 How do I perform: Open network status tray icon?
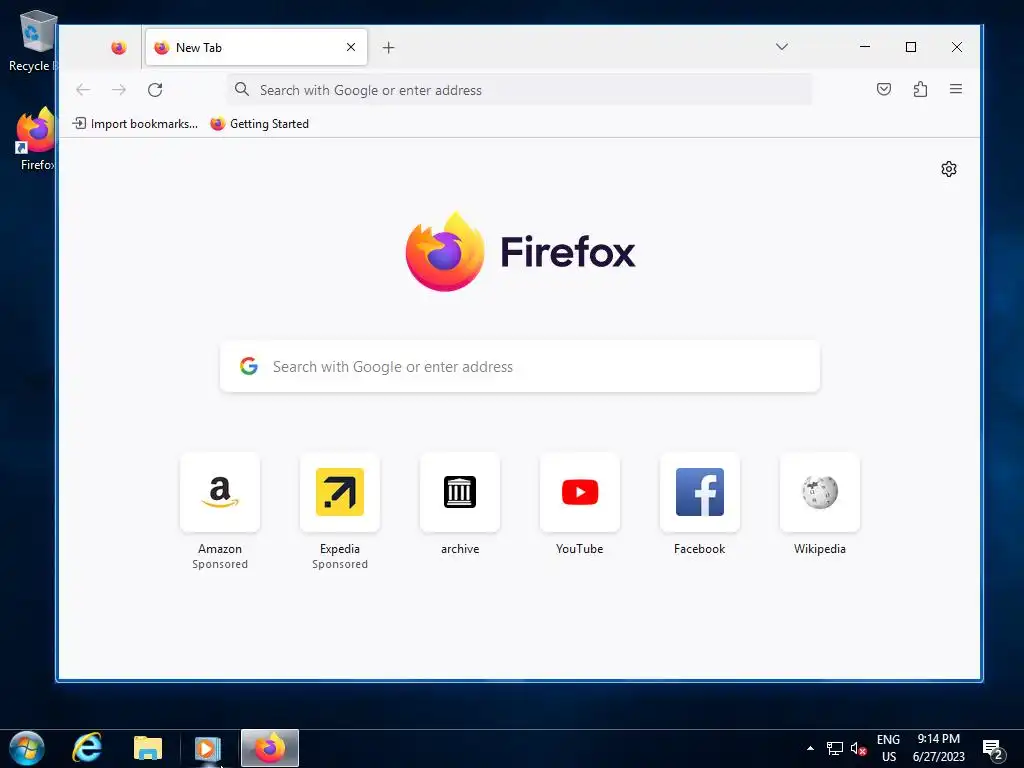835,748
